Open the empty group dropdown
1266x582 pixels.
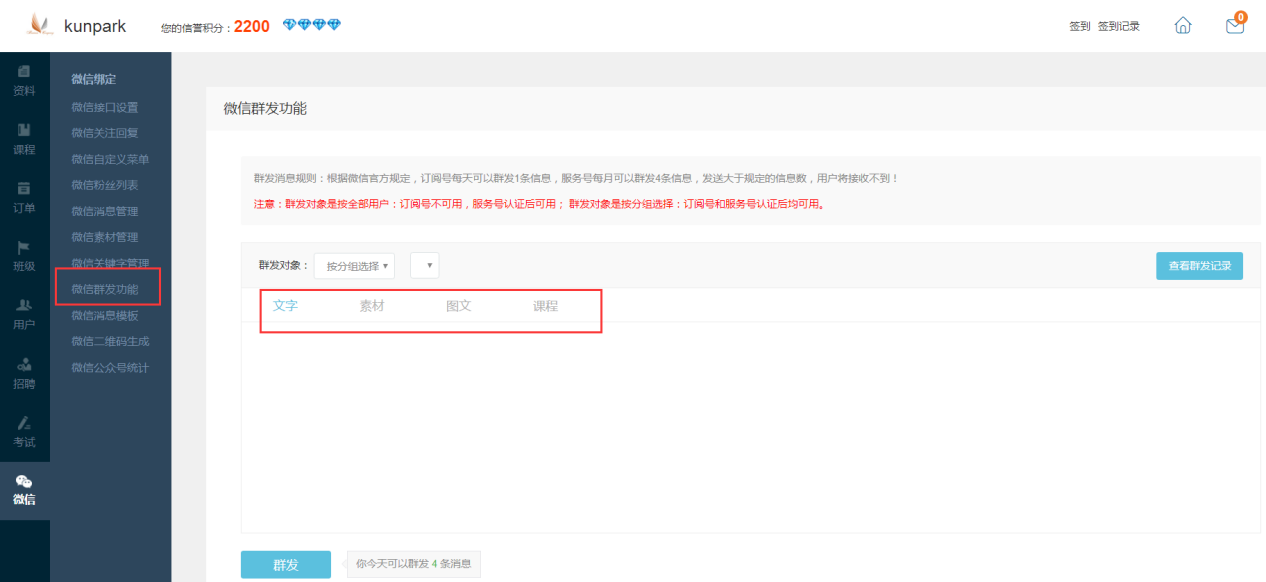(425, 265)
